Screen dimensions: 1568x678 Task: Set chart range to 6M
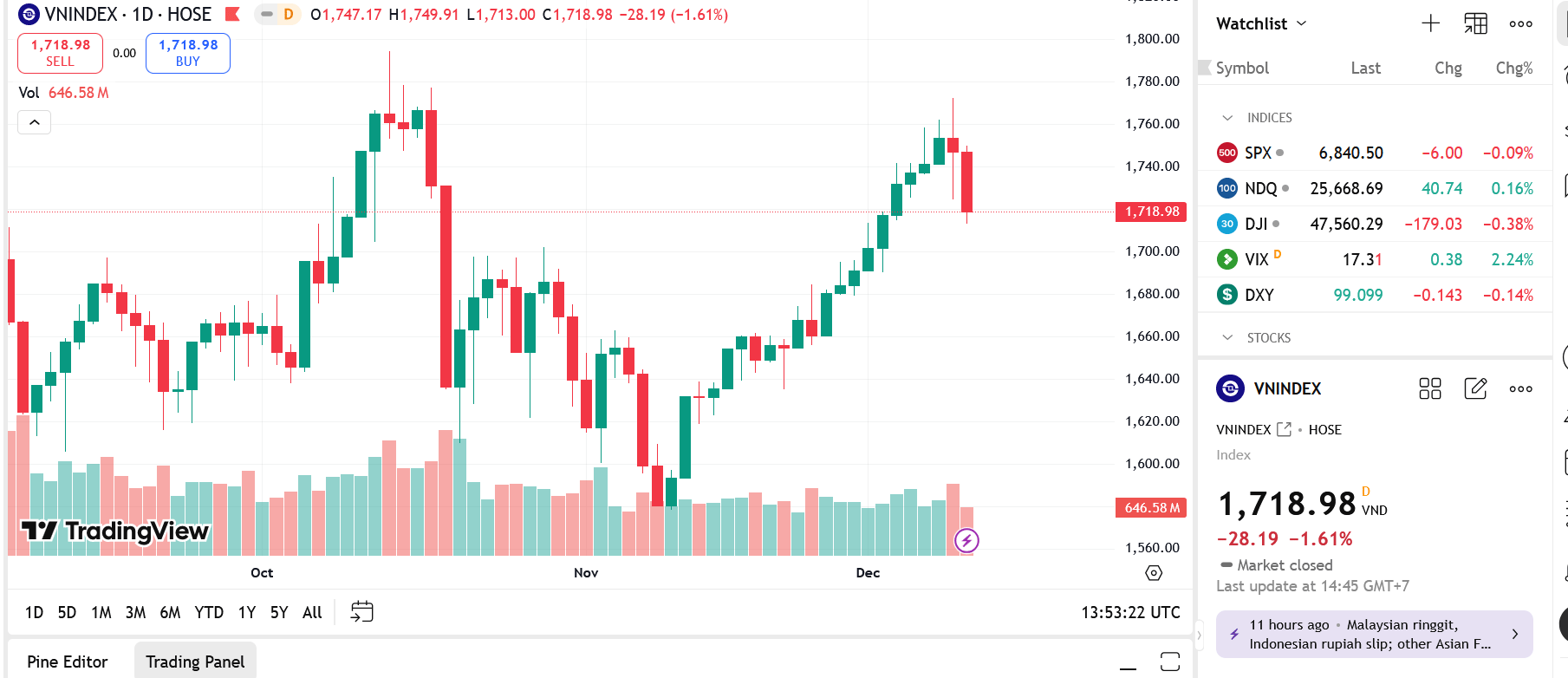pos(170,612)
